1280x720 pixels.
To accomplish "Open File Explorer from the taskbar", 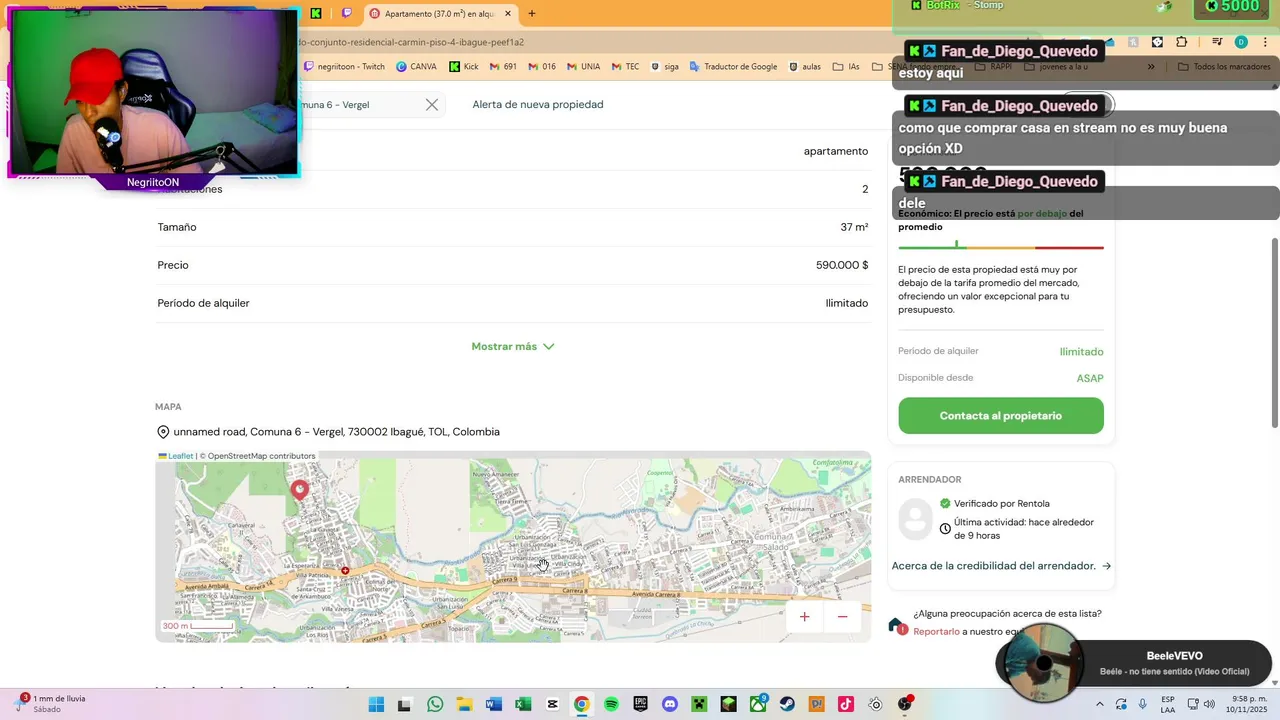I will [x=464, y=704].
